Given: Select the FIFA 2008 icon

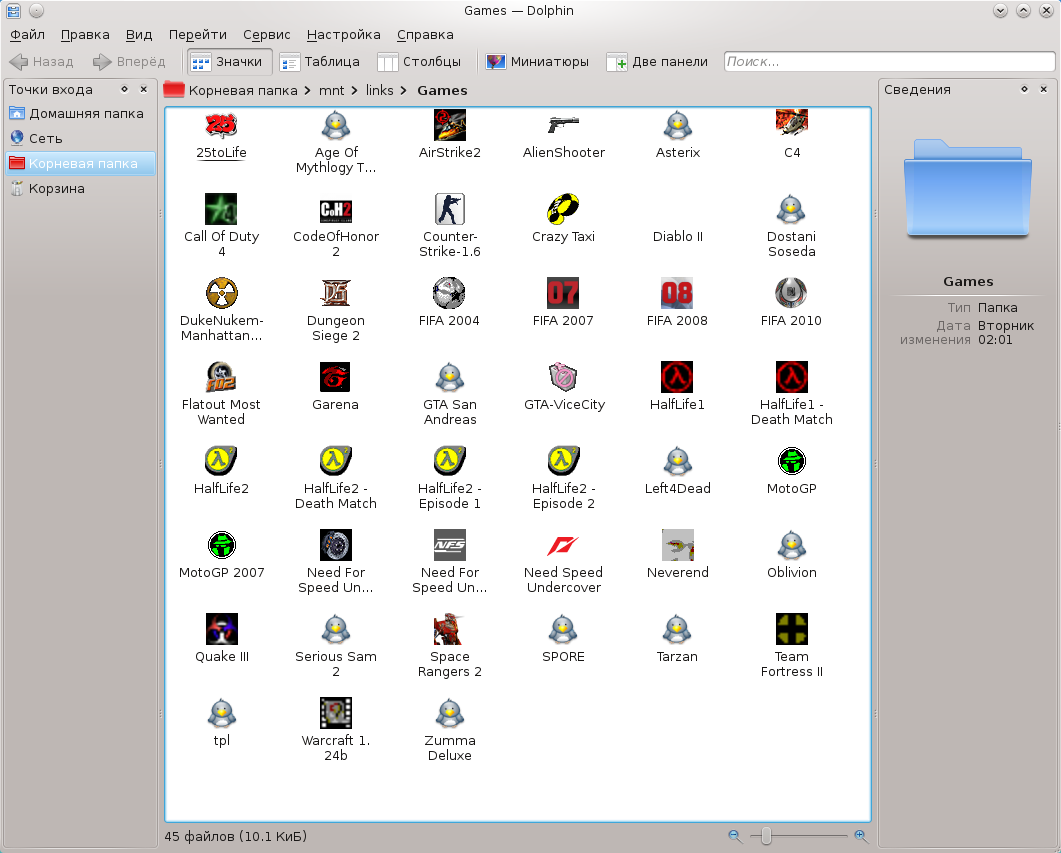Looking at the screenshot, I should (x=677, y=293).
